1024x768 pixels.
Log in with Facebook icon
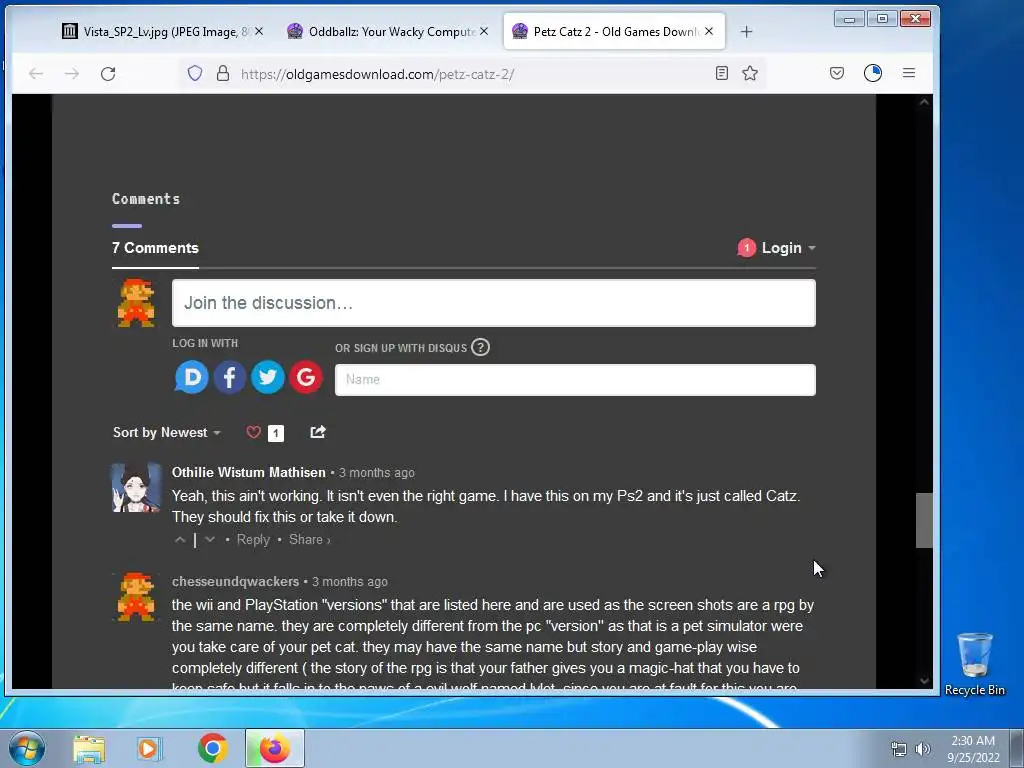pos(229,377)
